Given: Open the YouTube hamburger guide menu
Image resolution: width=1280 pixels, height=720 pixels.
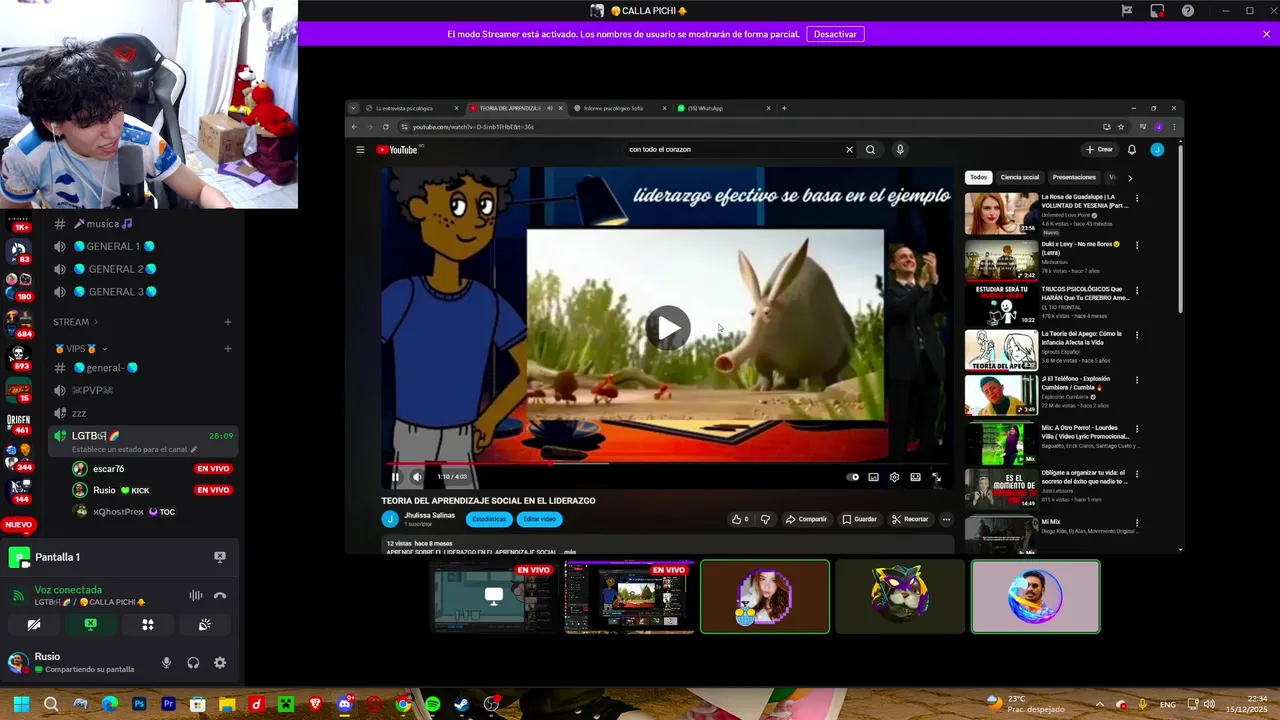Looking at the screenshot, I should point(360,150).
